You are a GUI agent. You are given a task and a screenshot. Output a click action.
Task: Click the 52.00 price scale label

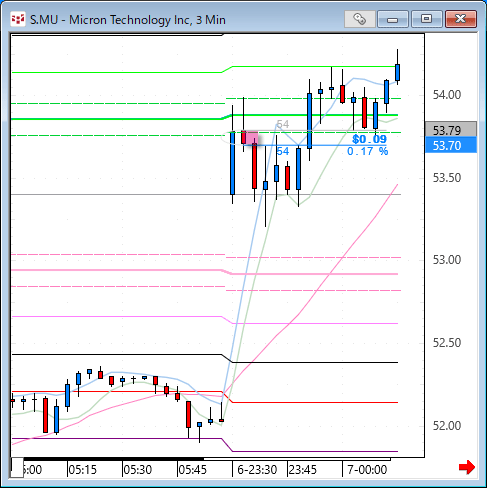pos(447,426)
